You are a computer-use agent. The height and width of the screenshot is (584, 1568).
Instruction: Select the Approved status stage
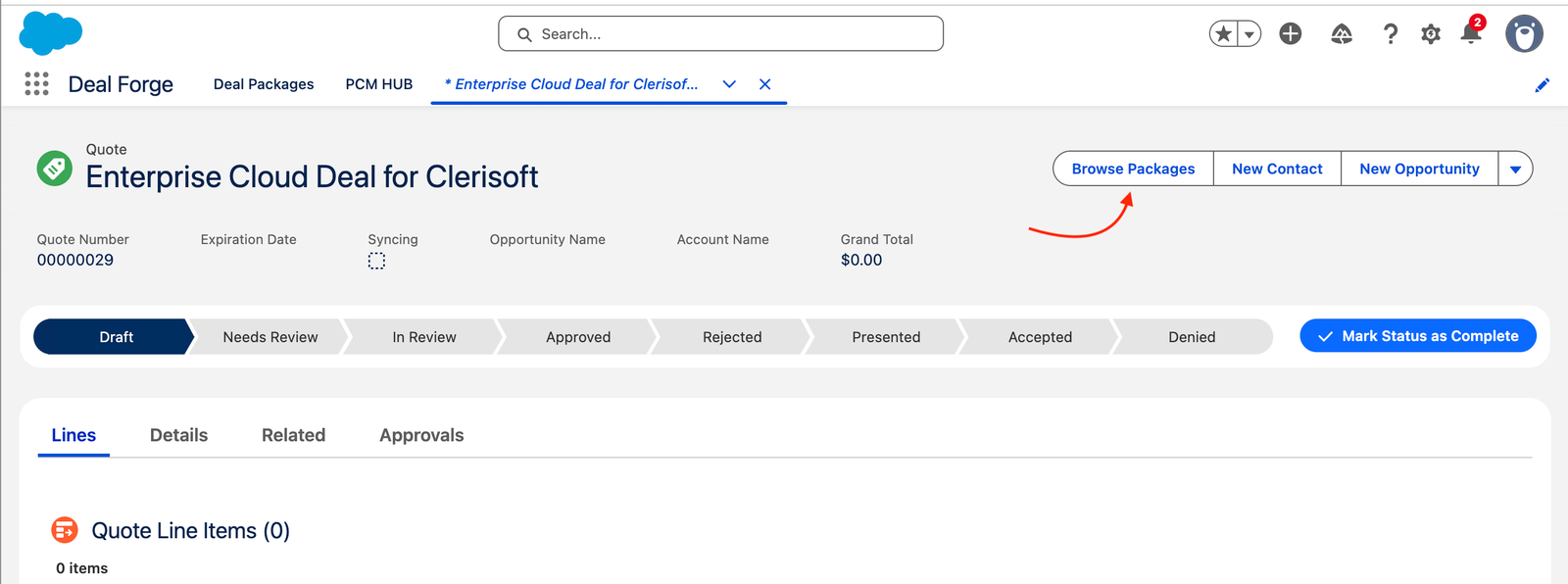578,336
